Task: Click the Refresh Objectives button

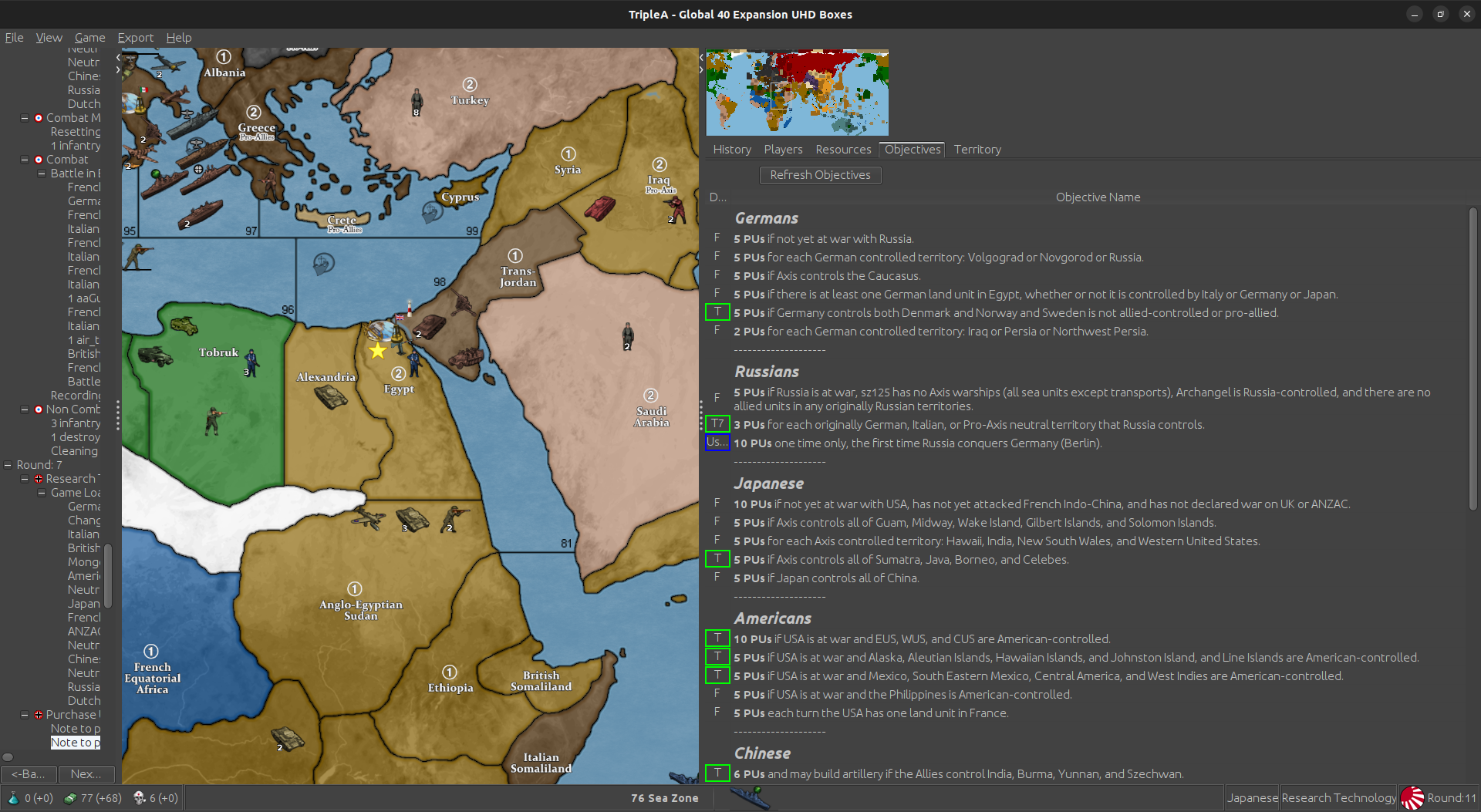Action: 820,175
